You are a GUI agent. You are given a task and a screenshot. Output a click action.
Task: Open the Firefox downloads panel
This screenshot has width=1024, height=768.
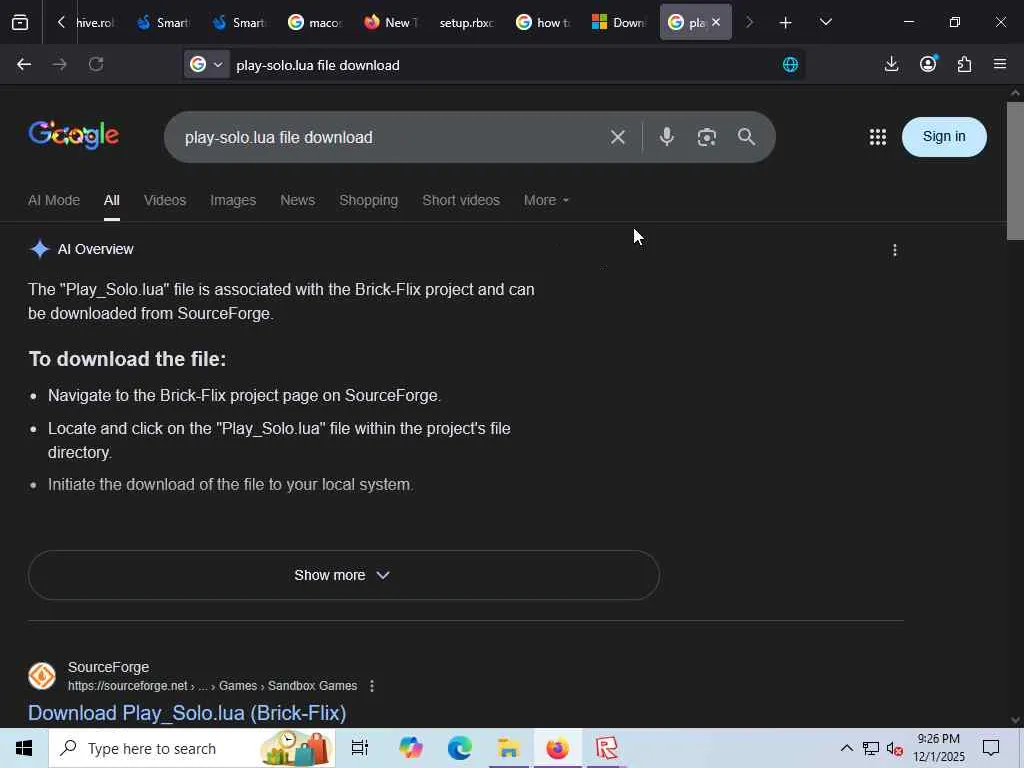(x=891, y=64)
